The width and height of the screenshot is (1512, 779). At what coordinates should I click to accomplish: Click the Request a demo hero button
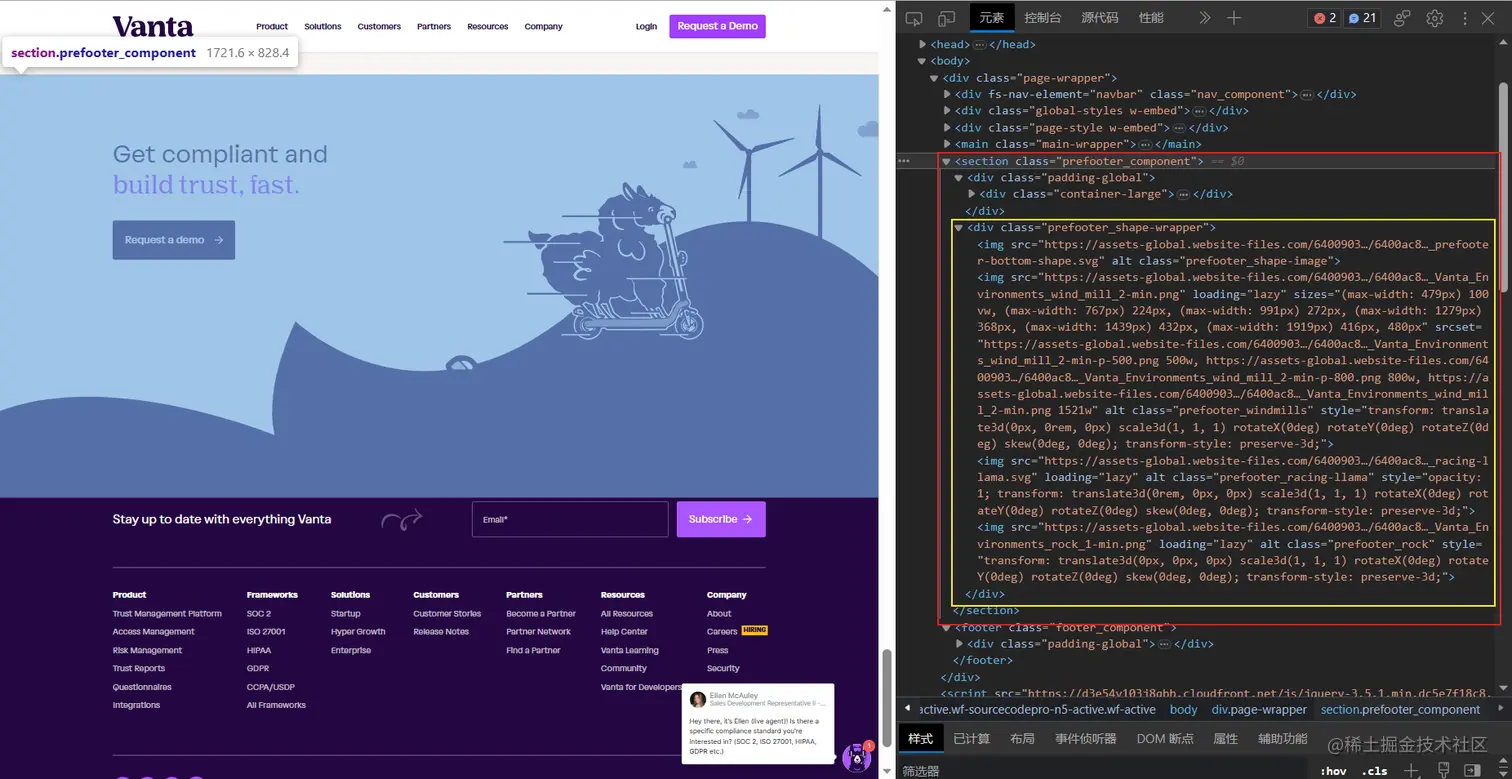click(174, 240)
